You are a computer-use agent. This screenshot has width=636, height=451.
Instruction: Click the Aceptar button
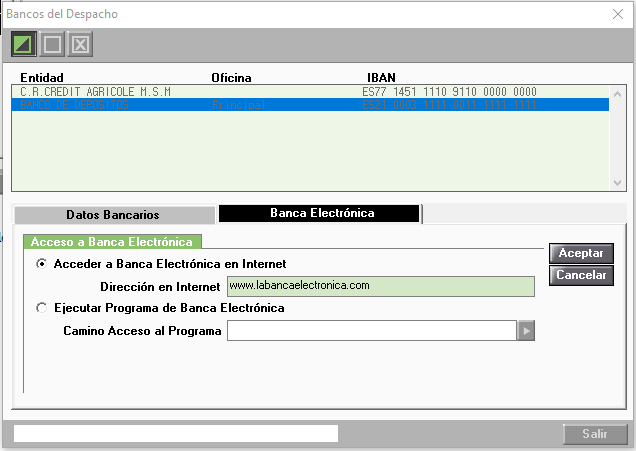click(x=581, y=253)
